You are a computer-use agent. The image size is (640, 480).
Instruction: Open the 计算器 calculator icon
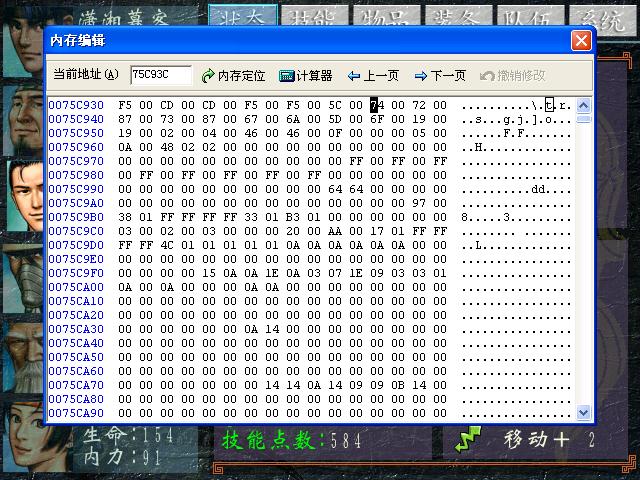[x=287, y=76]
